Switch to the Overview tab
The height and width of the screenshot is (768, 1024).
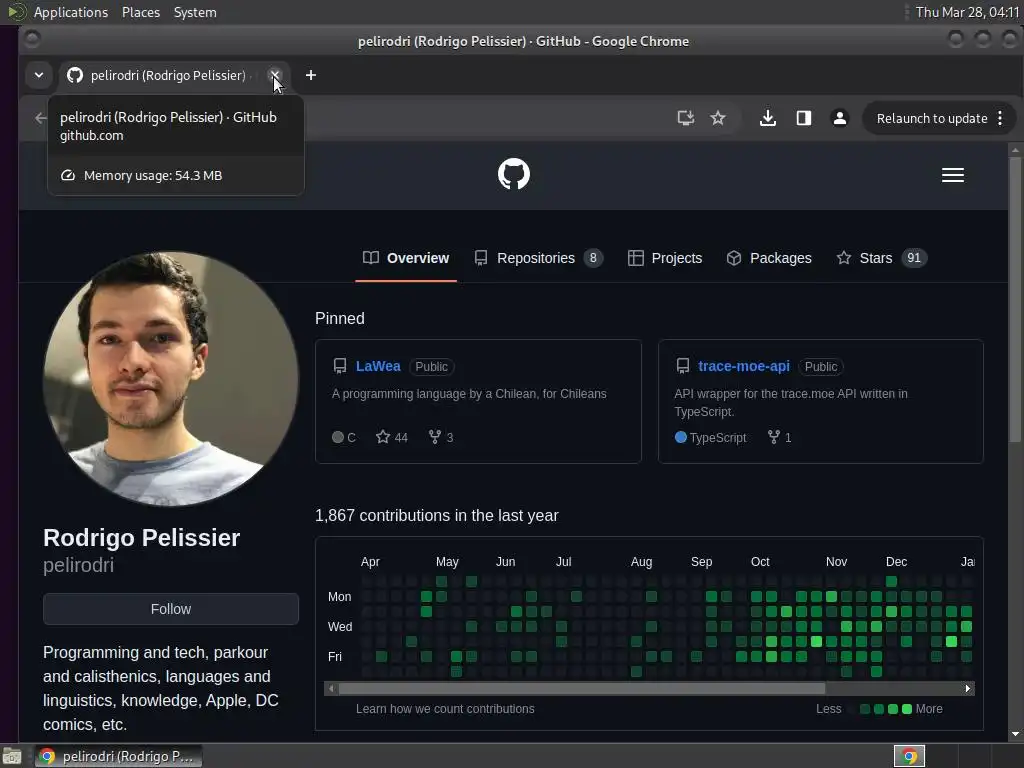[406, 258]
